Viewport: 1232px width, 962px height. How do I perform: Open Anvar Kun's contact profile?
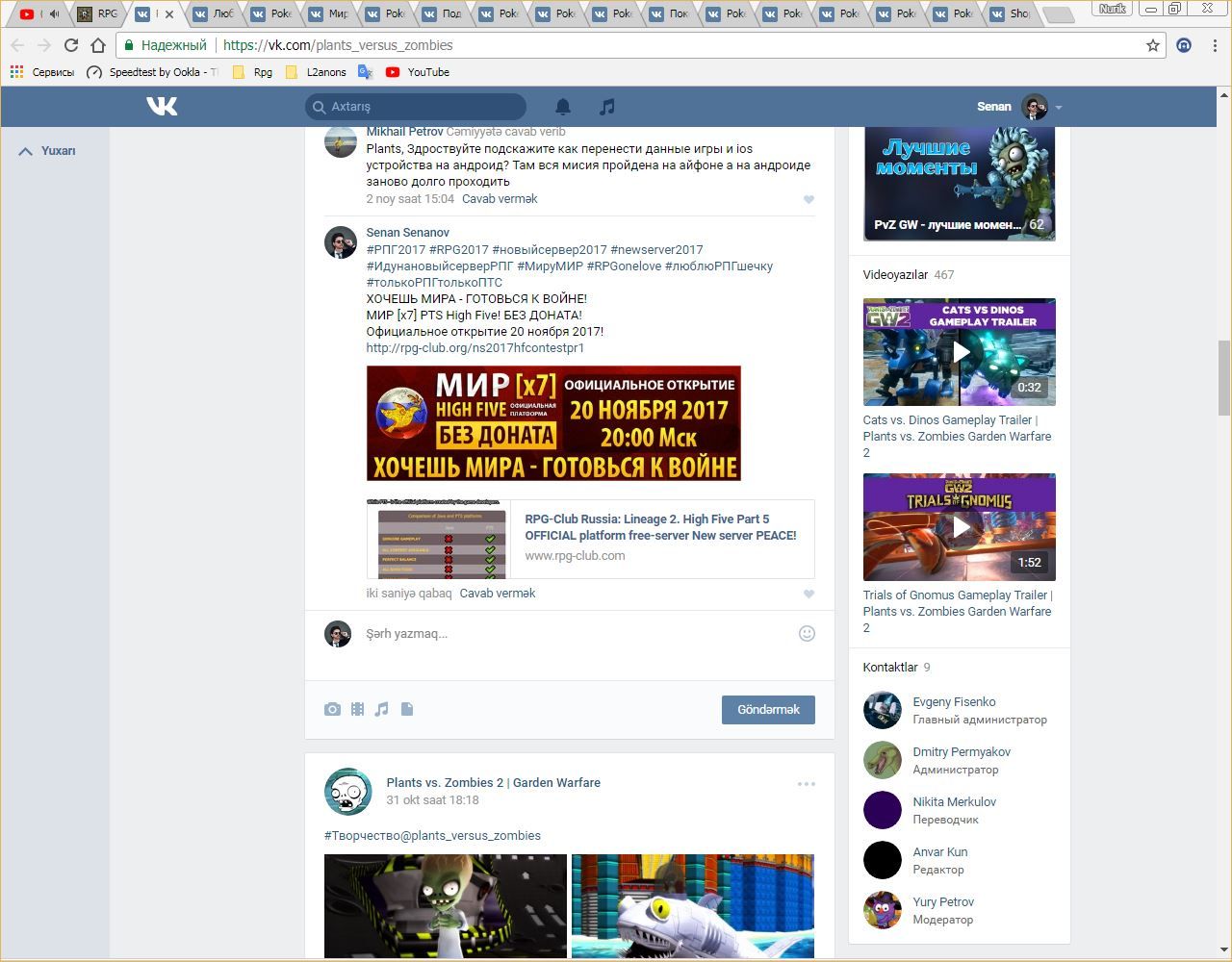[940, 852]
